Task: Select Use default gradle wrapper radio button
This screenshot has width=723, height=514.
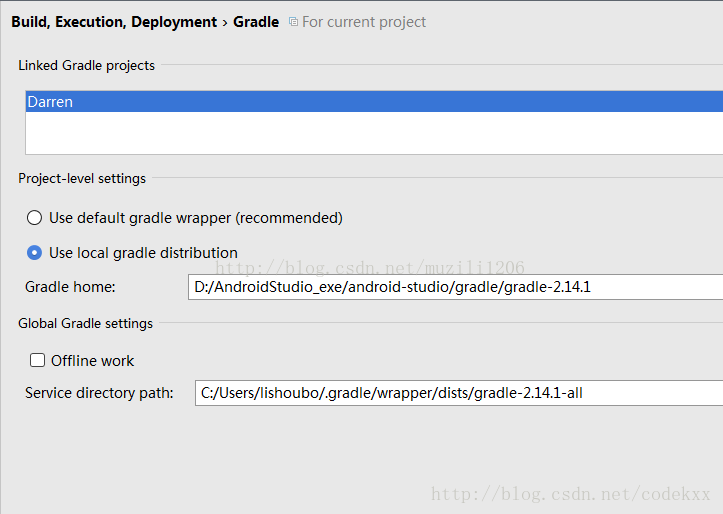Action: coord(34,218)
